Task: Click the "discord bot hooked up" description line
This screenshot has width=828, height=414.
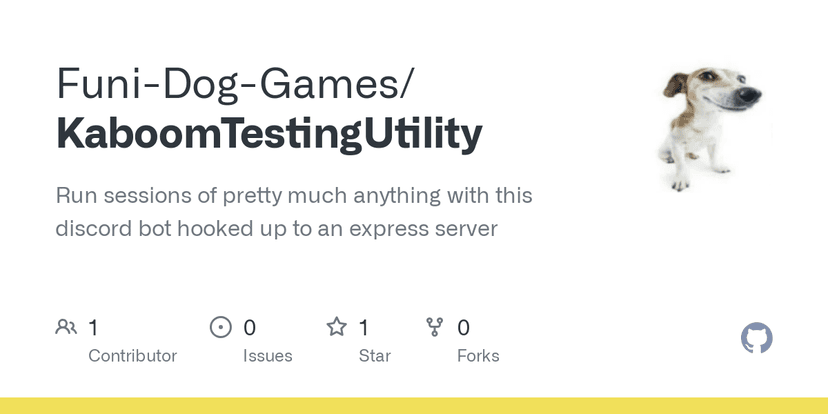Action: pos(276,228)
